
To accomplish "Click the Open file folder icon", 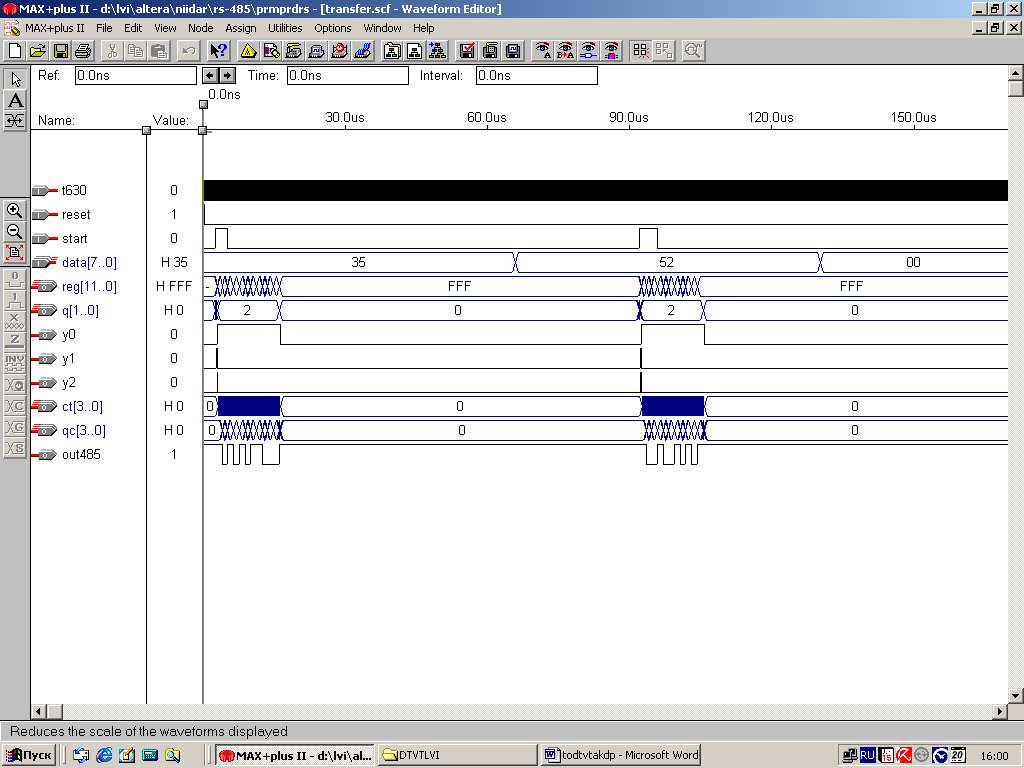I will (x=37, y=51).
